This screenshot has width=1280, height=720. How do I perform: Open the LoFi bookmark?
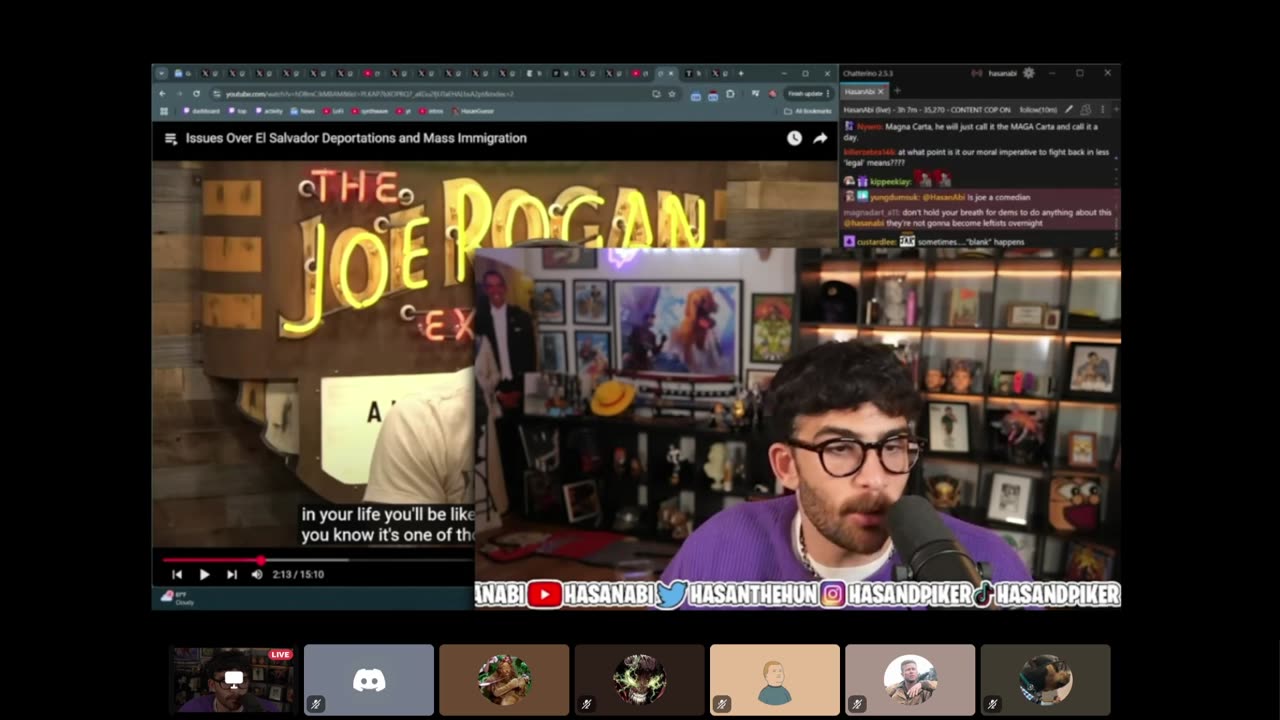click(x=333, y=111)
